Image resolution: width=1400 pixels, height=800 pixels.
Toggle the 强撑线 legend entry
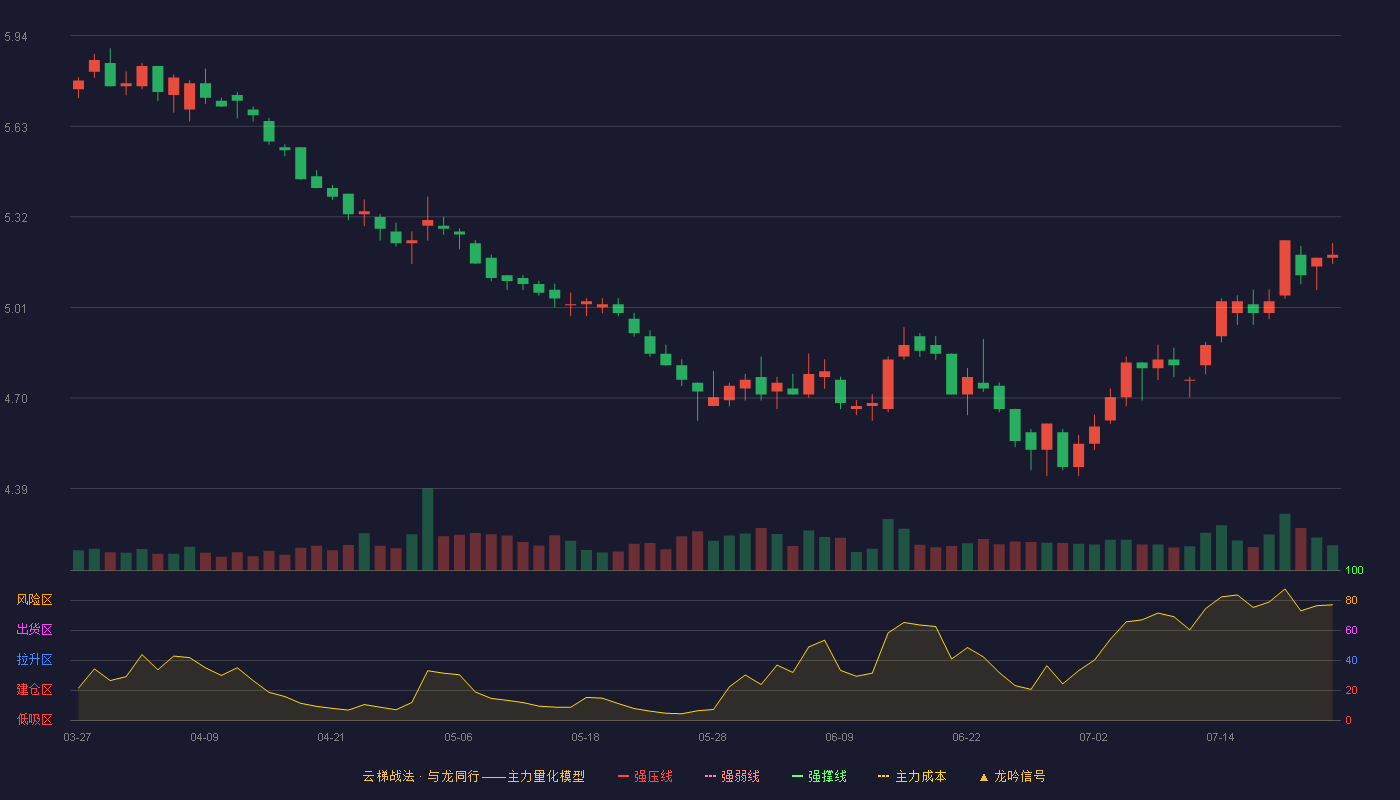(x=819, y=776)
